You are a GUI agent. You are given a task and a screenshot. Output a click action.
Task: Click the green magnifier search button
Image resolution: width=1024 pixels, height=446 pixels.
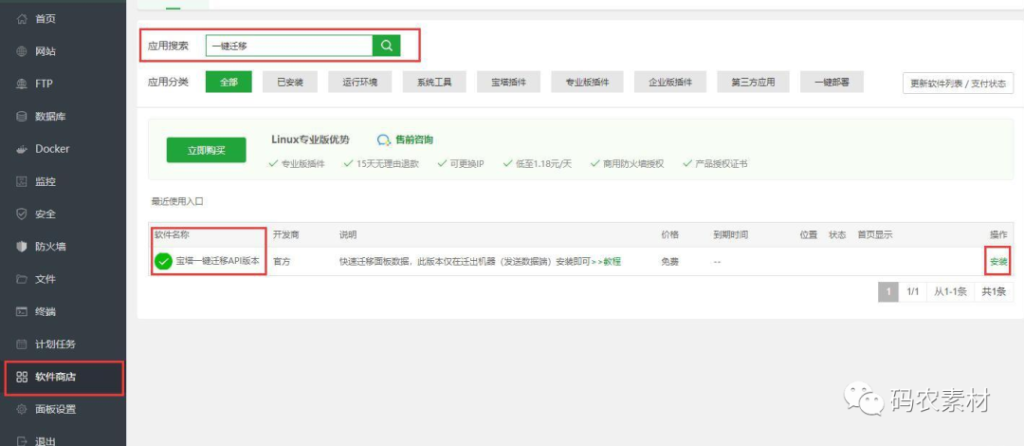click(386, 45)
